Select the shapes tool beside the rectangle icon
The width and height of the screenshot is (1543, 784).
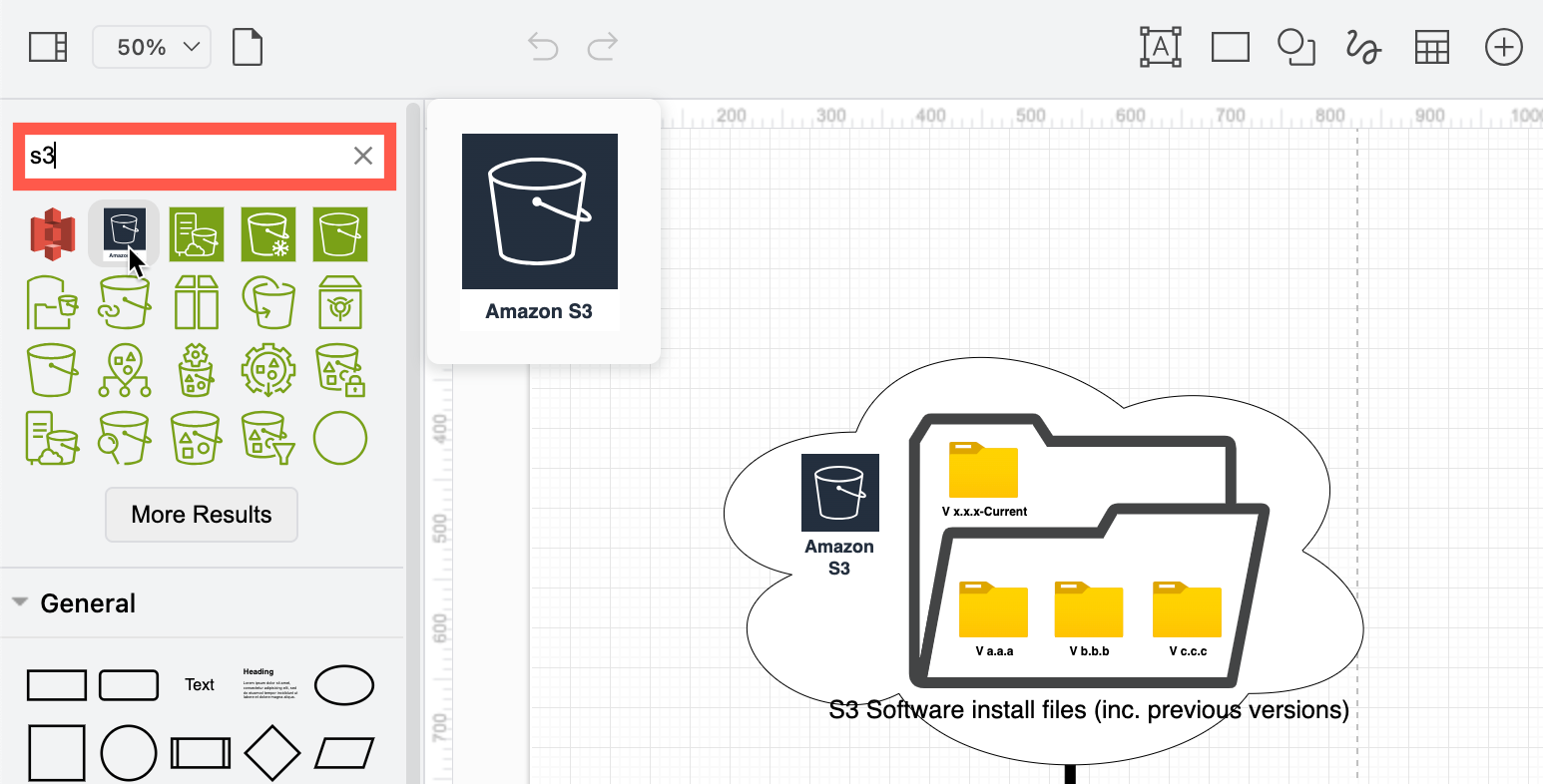point(1295,47)
